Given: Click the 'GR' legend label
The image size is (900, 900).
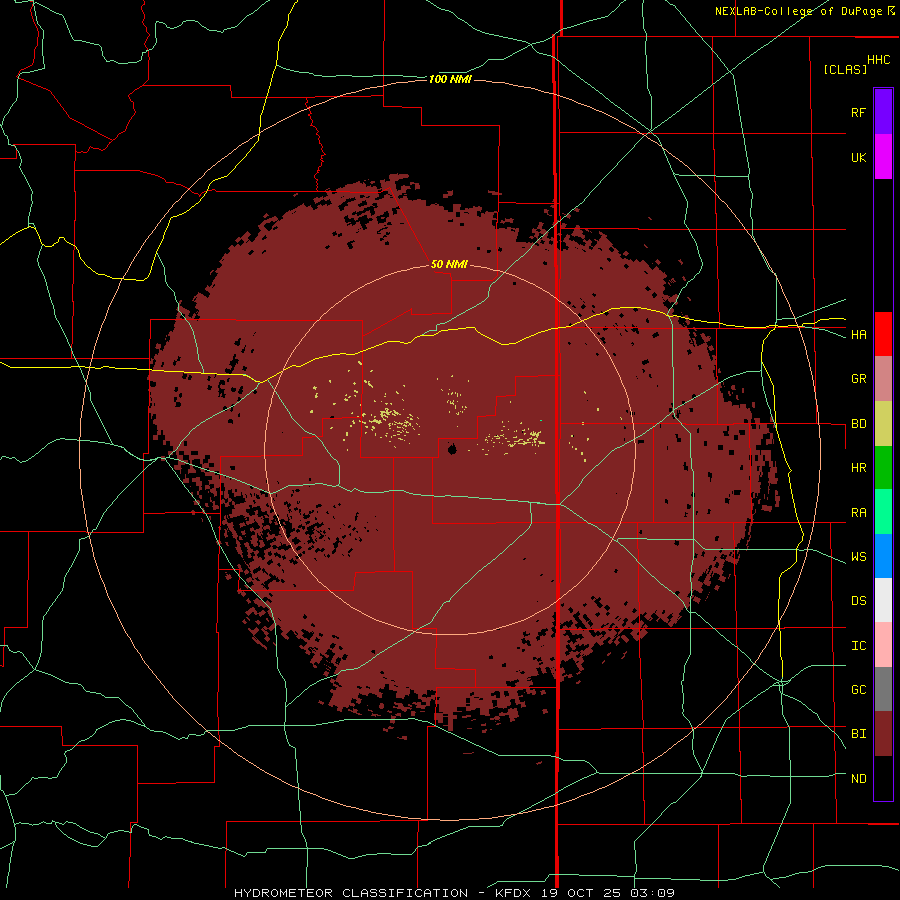Looking at the screenshot, I should (x=859, y=379).
